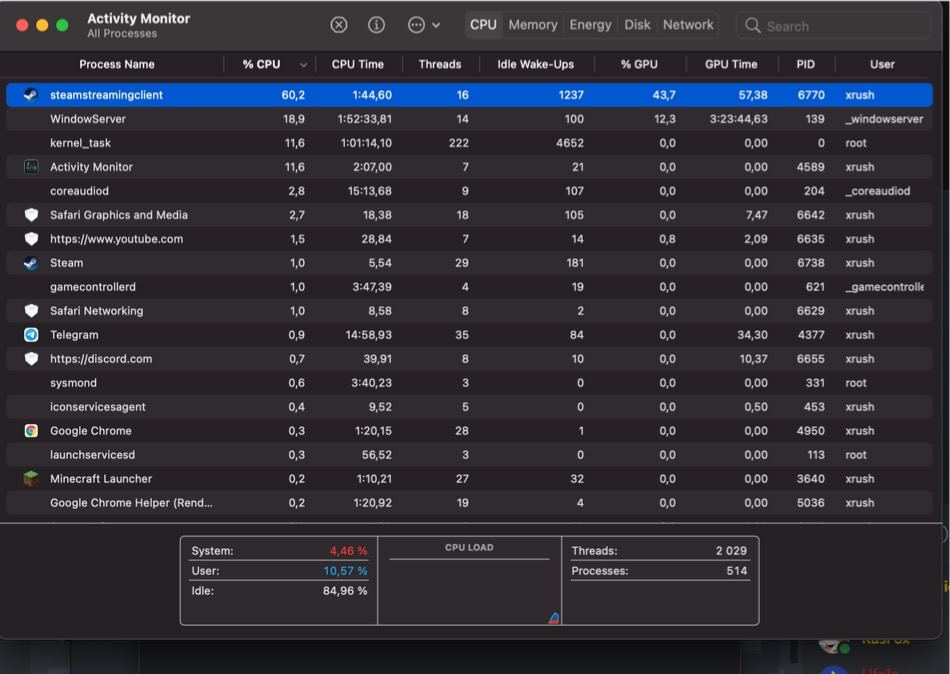The image size is (950, 674).
Task: Select the Safari Networking process name
Action: 96,311
